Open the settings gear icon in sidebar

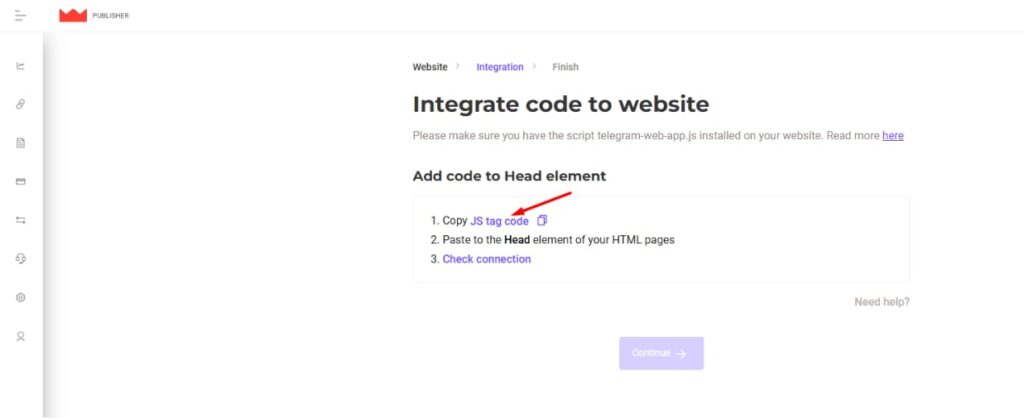21,298
